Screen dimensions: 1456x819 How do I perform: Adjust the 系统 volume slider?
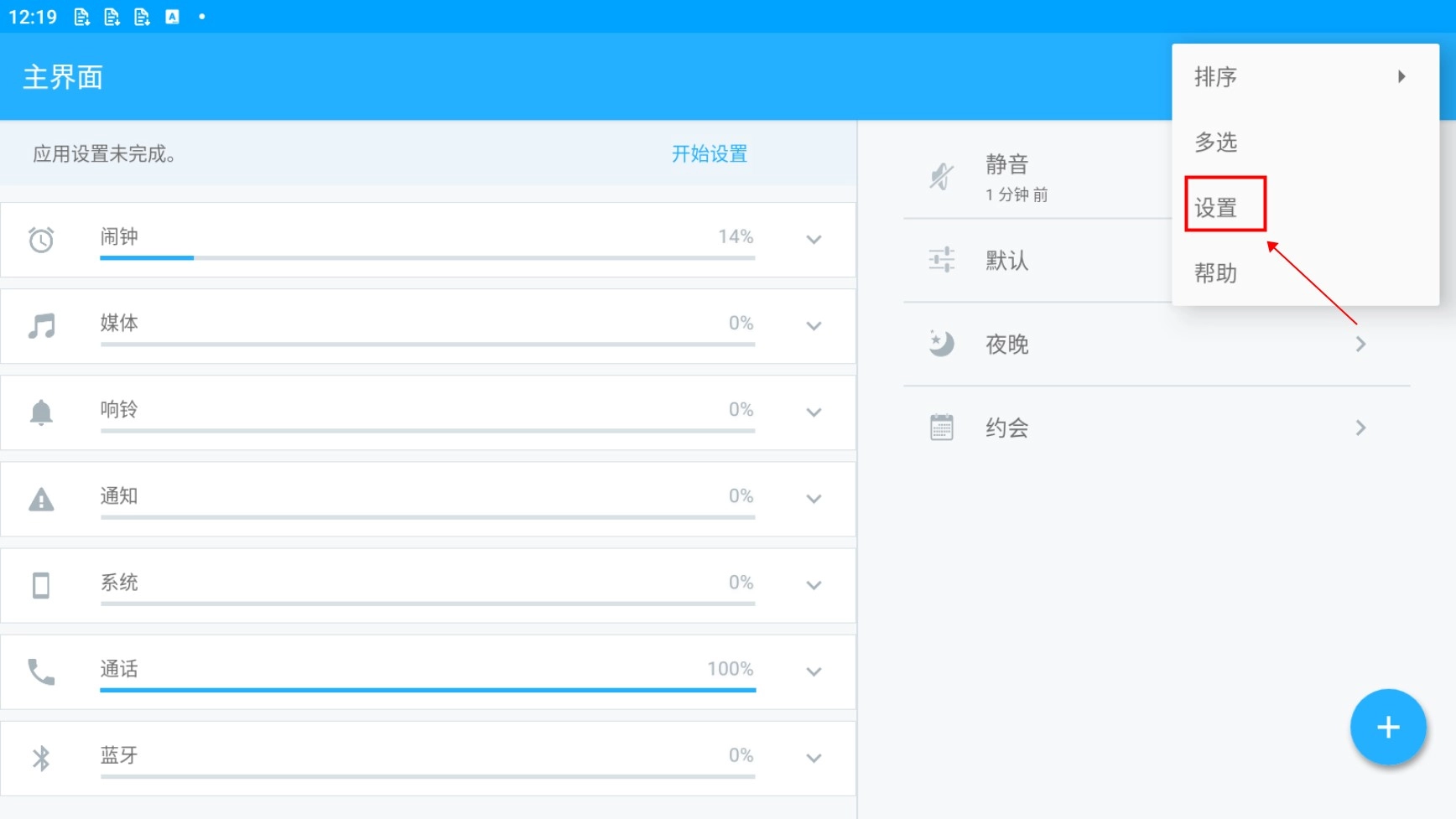pos(428,603)
